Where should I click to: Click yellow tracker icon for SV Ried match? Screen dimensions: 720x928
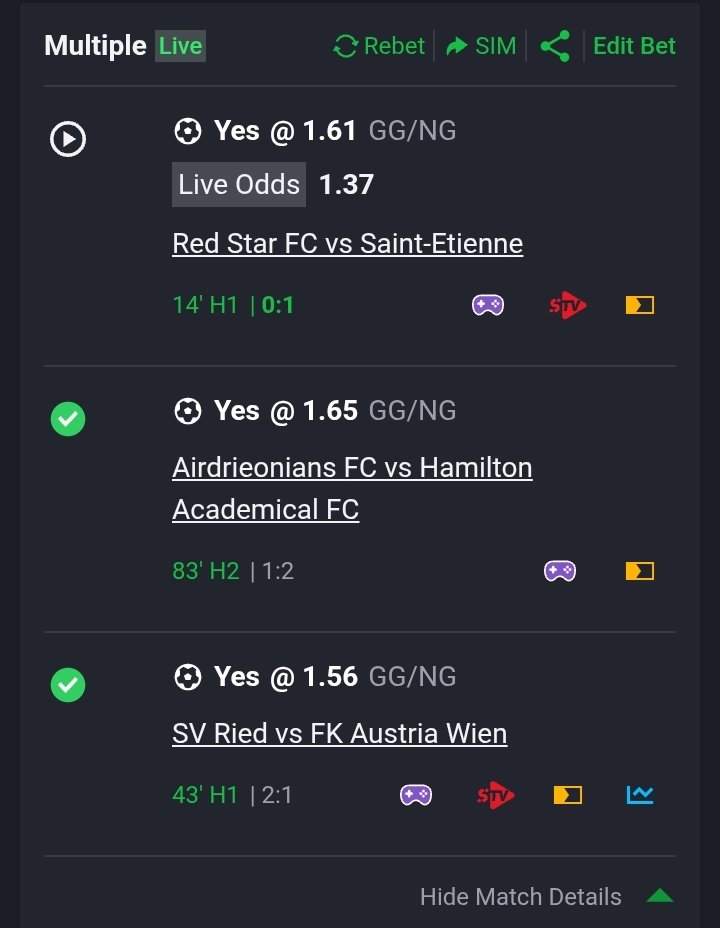click(568, 795)
